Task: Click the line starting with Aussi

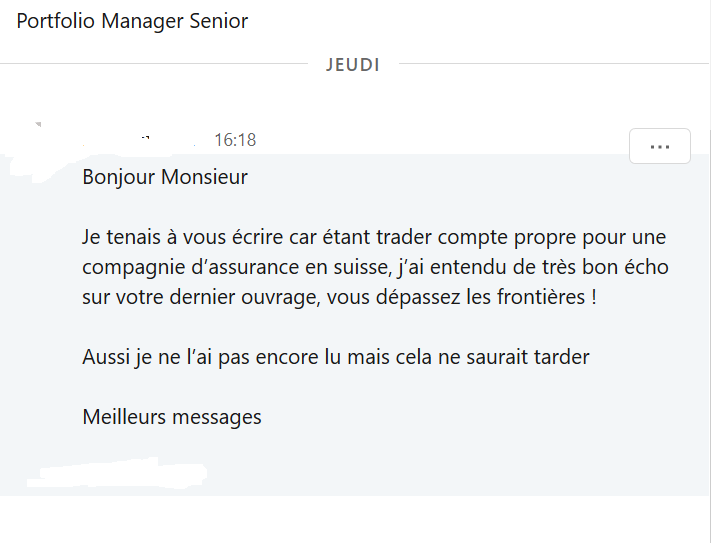Action: click(x=336, y=357)
